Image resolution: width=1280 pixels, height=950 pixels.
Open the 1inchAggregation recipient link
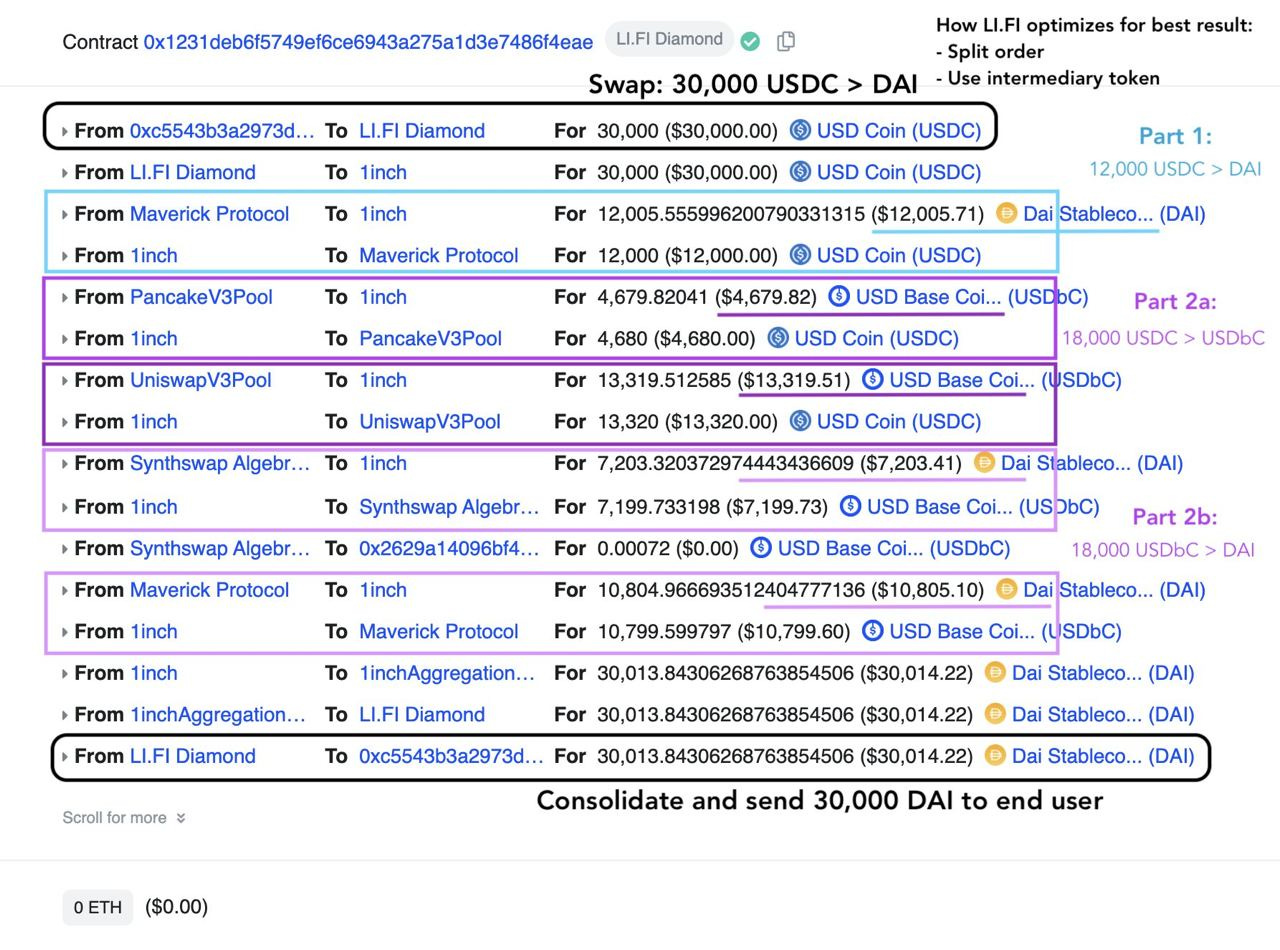tap(447, 673)
